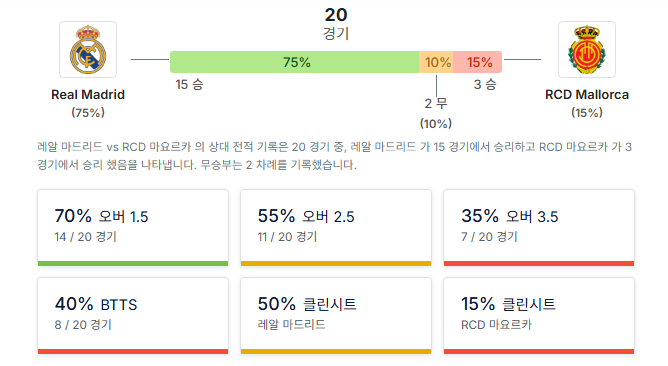Select the orange 10% draw segment
This screenshot has width=668, height=366.
coord(436,62)
